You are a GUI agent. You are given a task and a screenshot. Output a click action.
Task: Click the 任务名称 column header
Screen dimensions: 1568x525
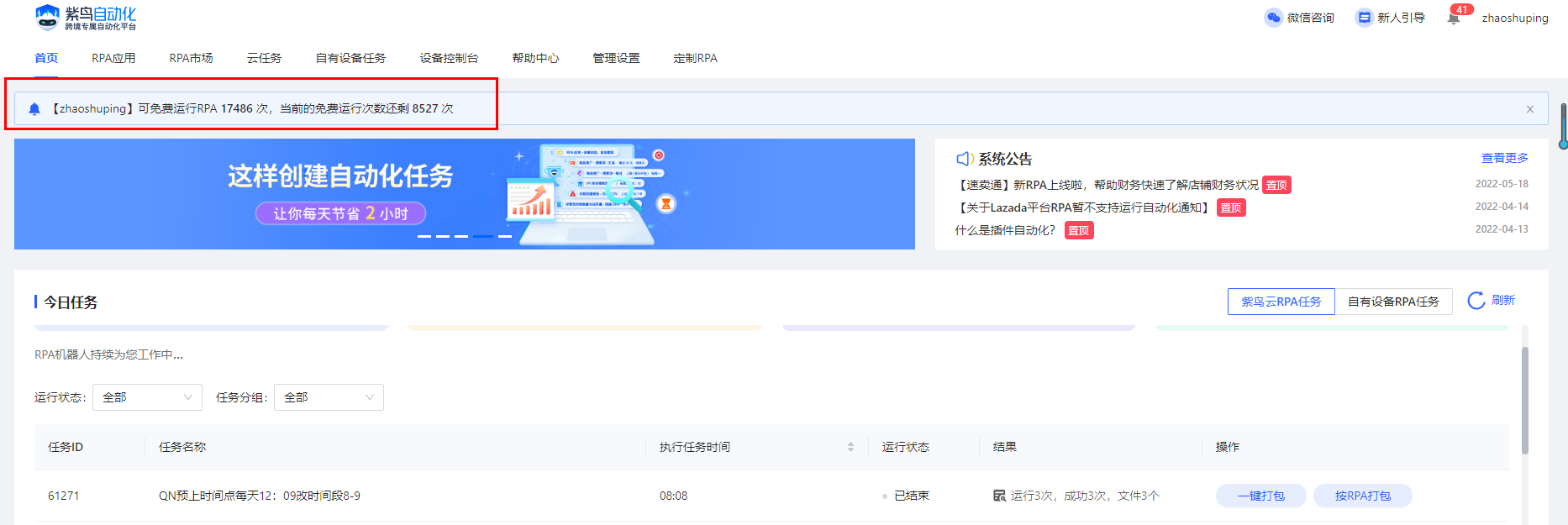182,447
